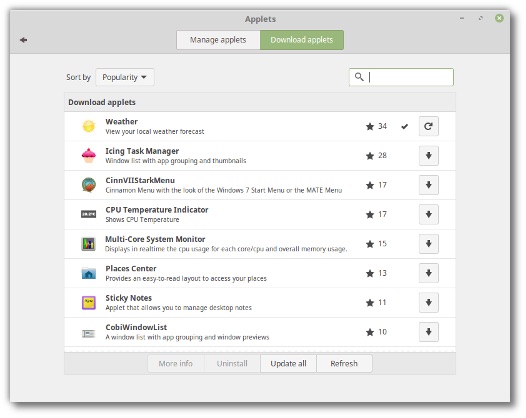Click the Weather score value 34
This screenshot has height=418, width=526.
click(x=382, y=126)
